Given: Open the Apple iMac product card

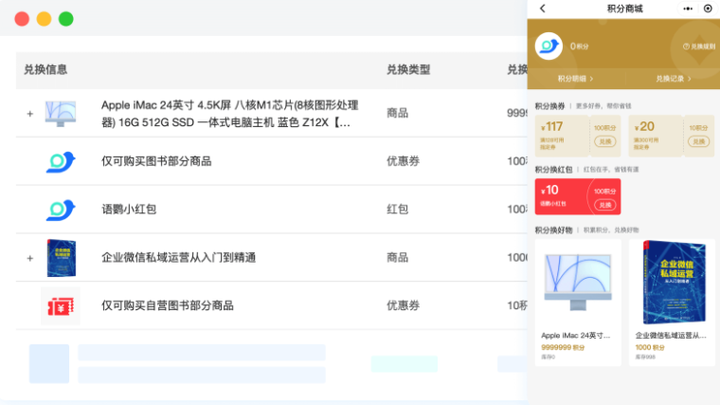Looking at the screenshot, I should click(x=578, y=301).
